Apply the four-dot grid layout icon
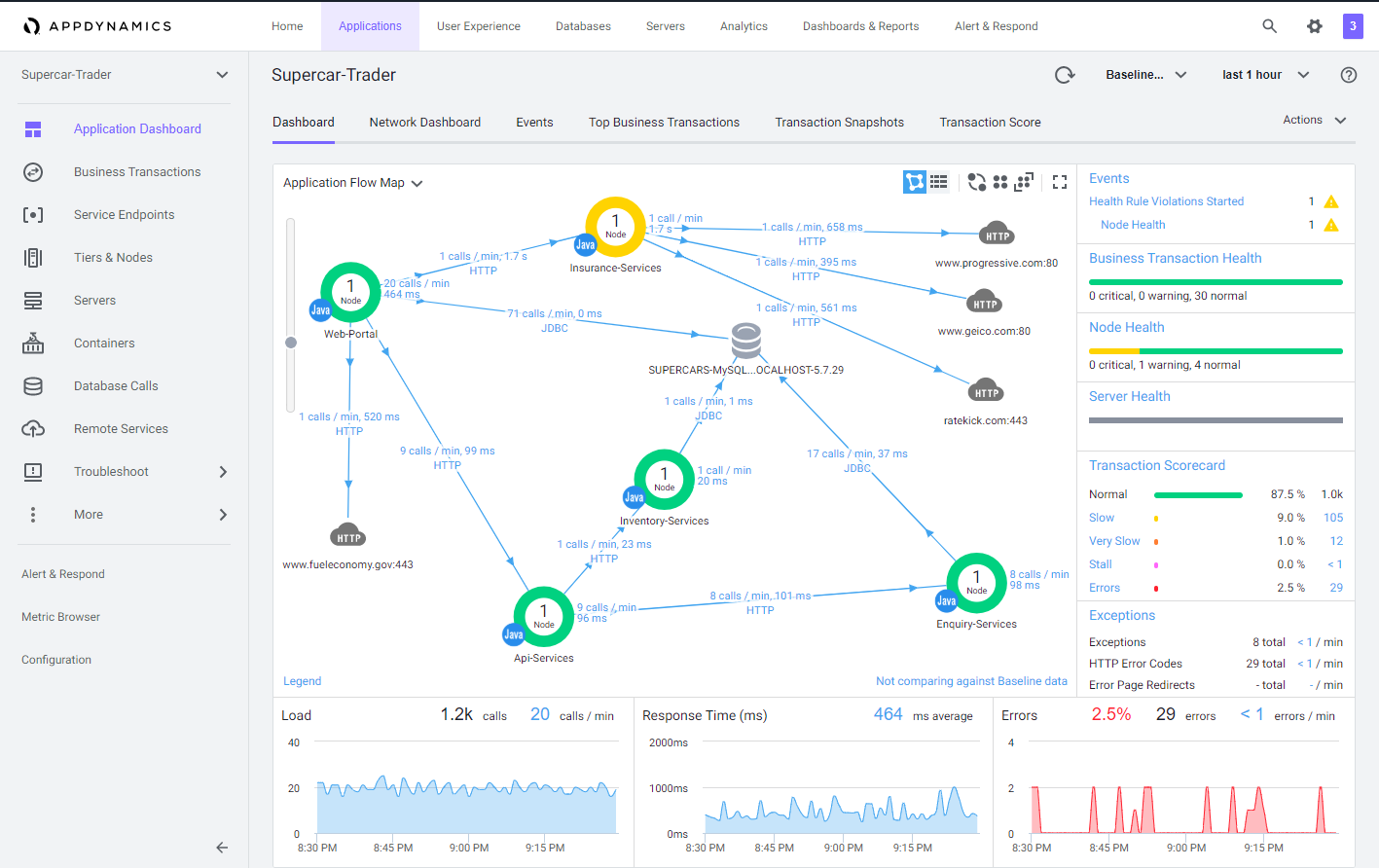 [1000, 182]
